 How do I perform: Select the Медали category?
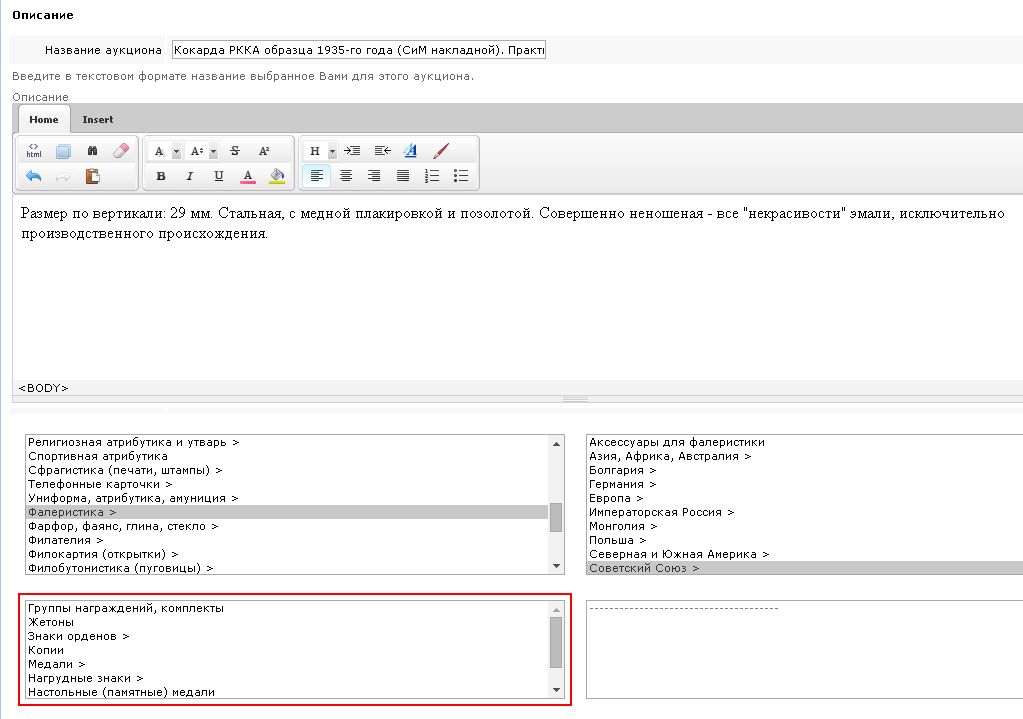click(x=56, y=663)
